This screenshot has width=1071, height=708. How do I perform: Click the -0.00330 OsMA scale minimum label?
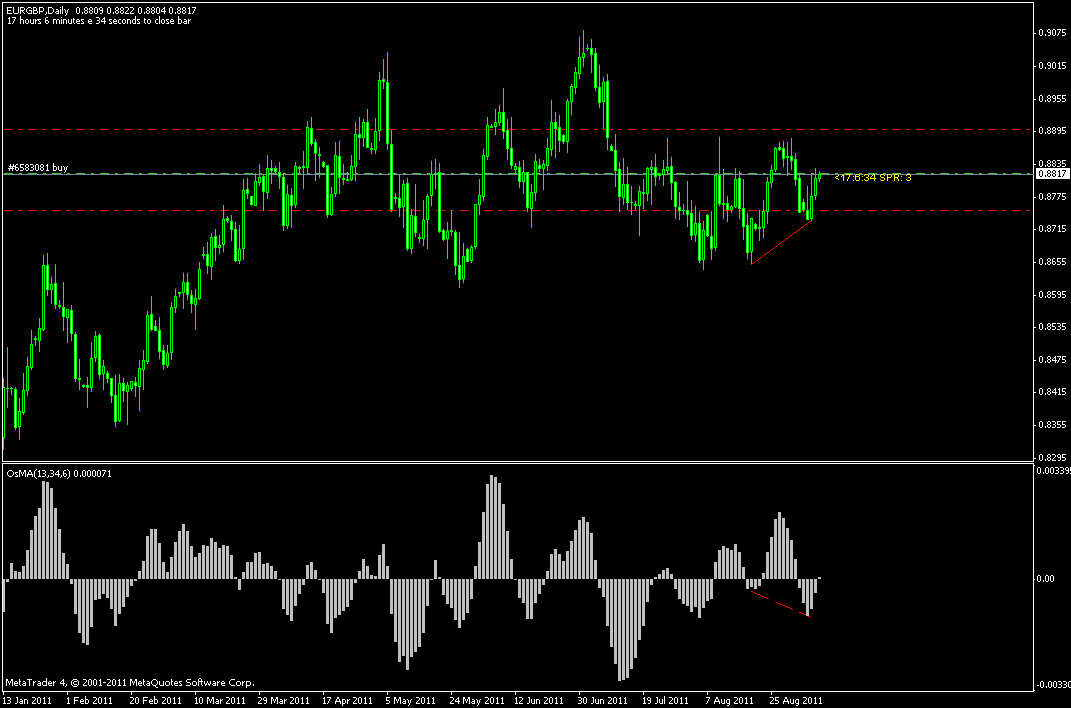click(x=1053, y=684)
